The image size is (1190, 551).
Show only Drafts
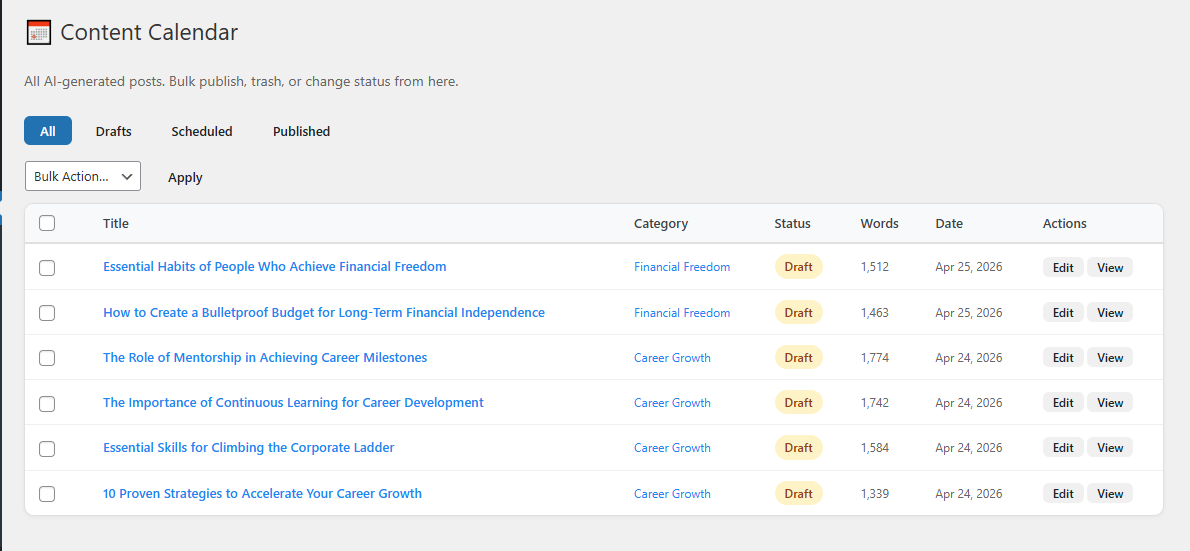tap(114, 131)
